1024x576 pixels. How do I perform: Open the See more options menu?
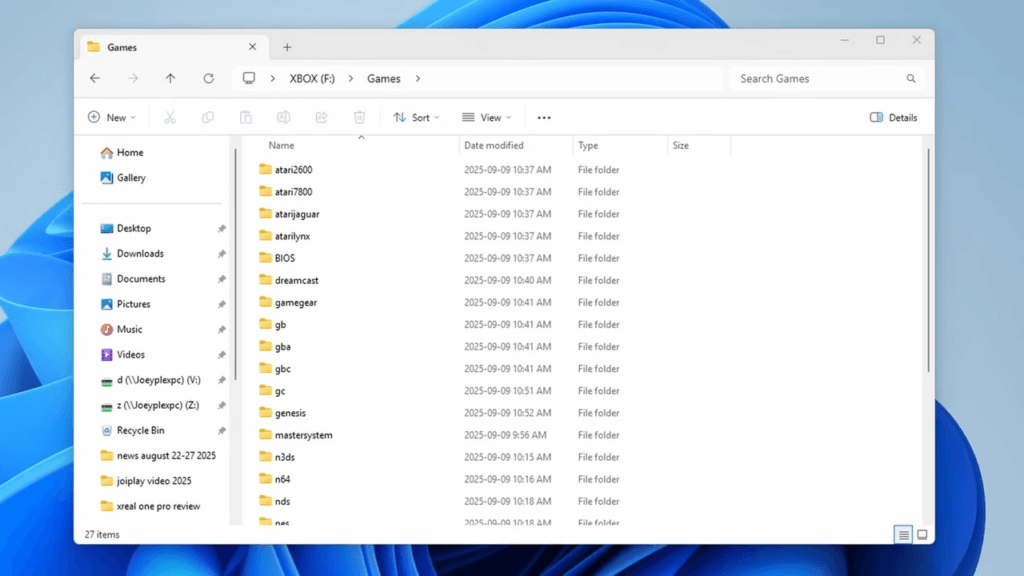[x=544, y=117]
